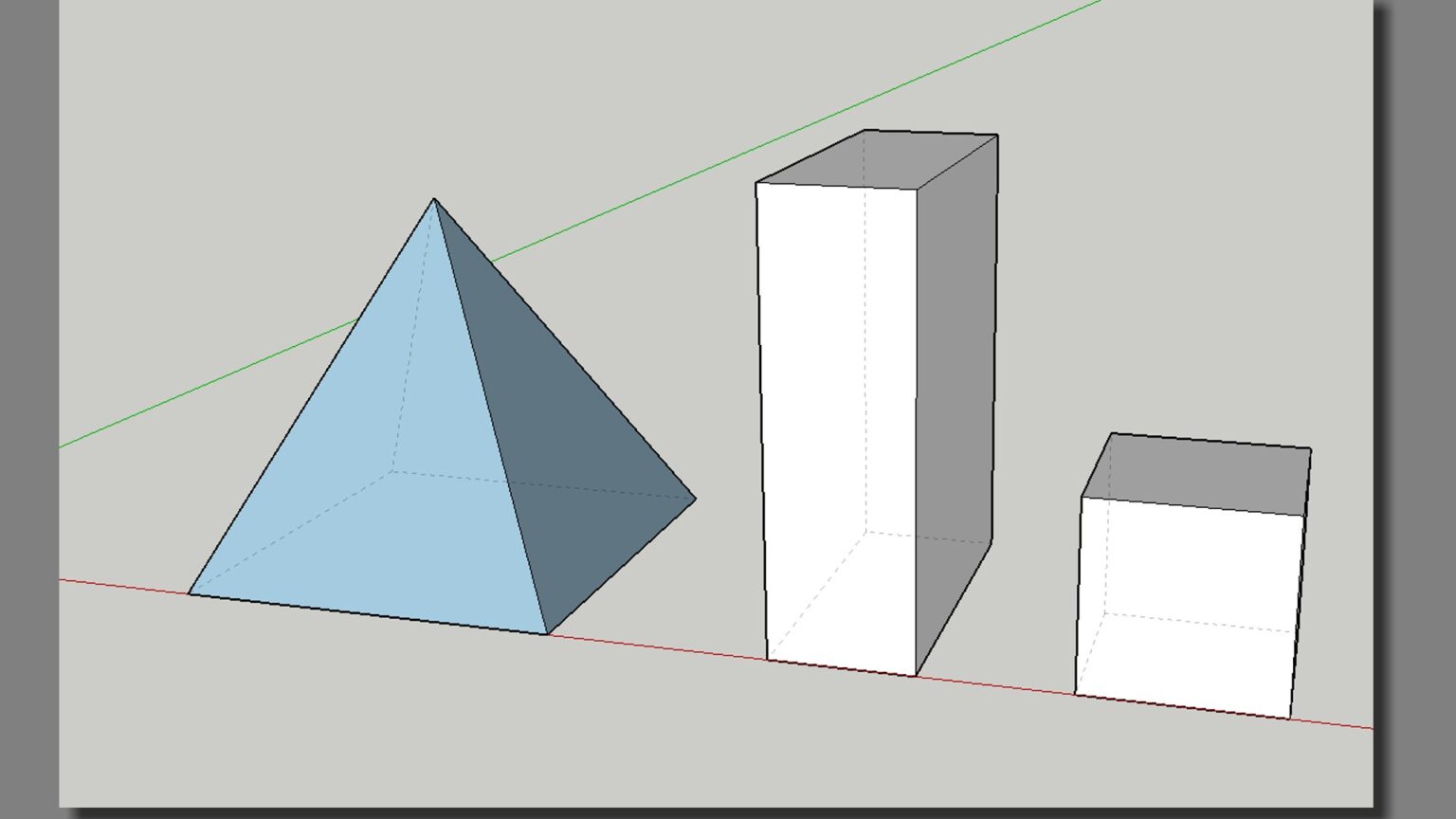Image resolution: width=1456 pixels, height=819 pixels.
Task: Select the tall box's bottom front edge
Action: pyautogui.click(x=841, y=667)
